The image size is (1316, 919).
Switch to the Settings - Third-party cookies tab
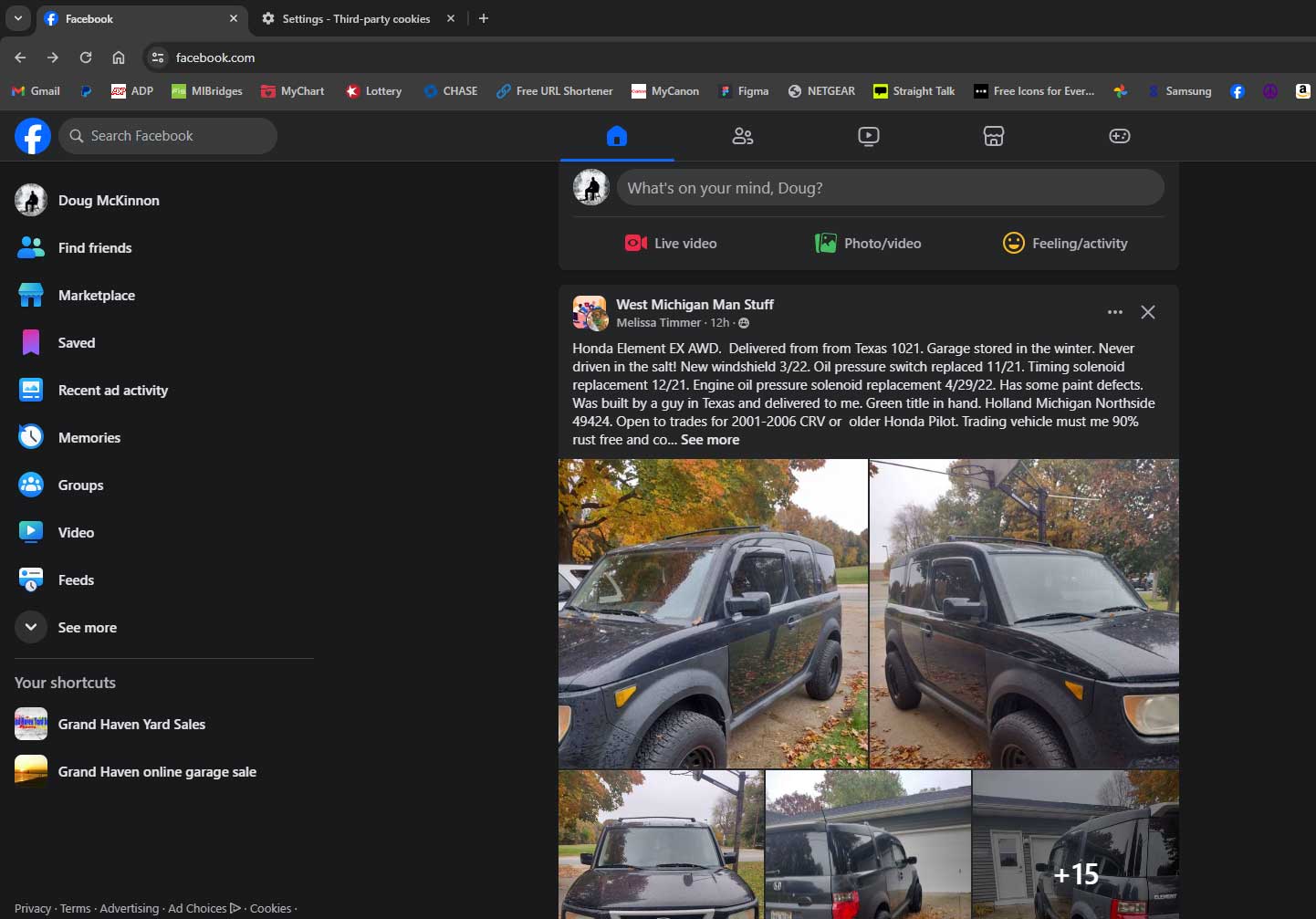pyautogui.click(x=358, y=18)
